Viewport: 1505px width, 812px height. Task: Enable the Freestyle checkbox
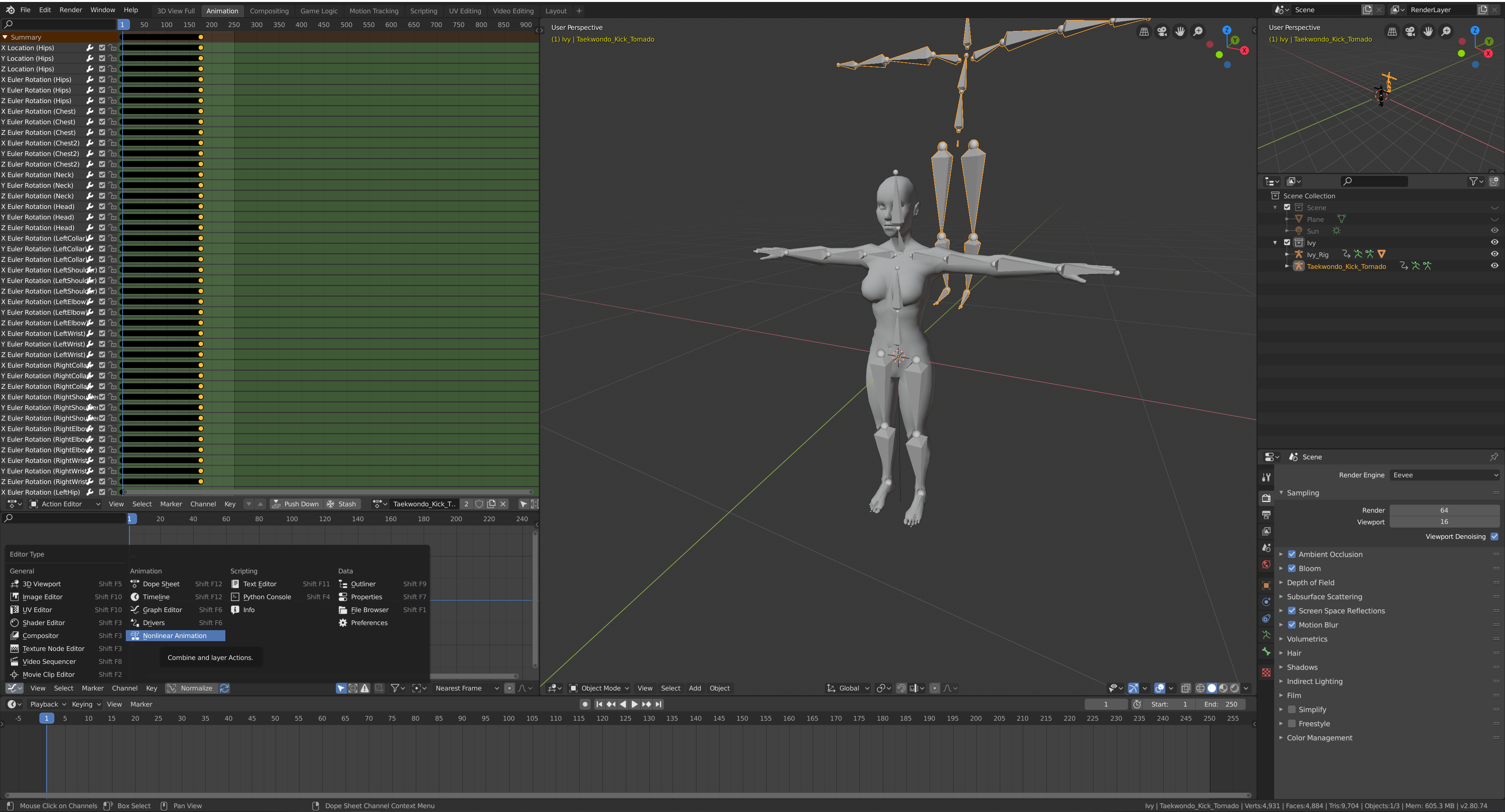coord(1292,724)
